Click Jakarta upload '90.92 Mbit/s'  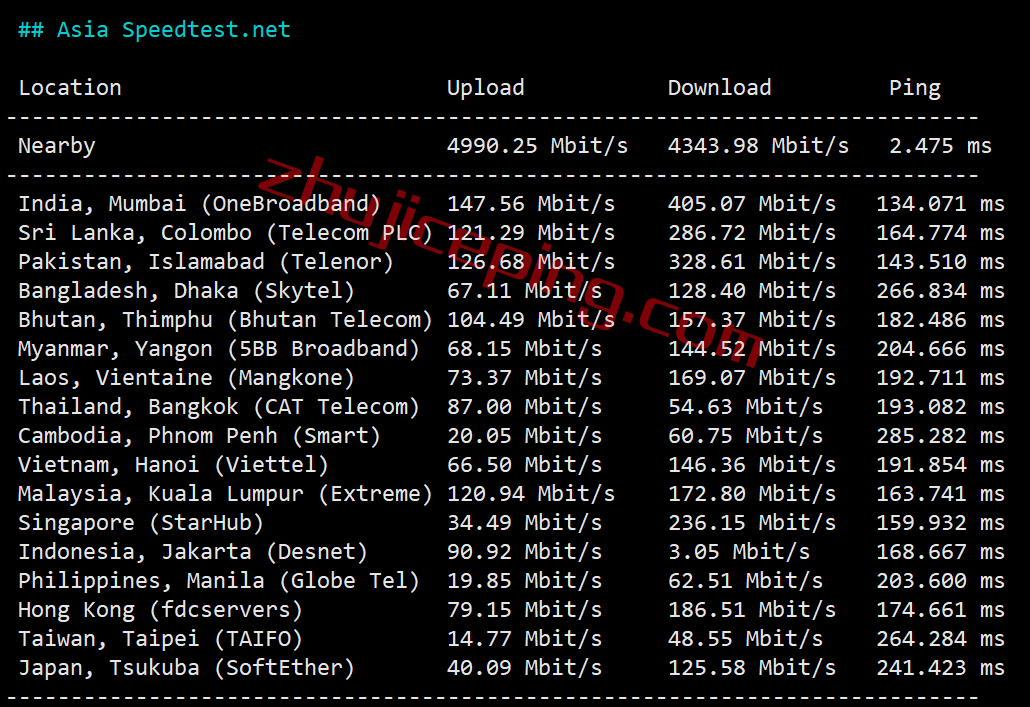(x=524, y=551)
